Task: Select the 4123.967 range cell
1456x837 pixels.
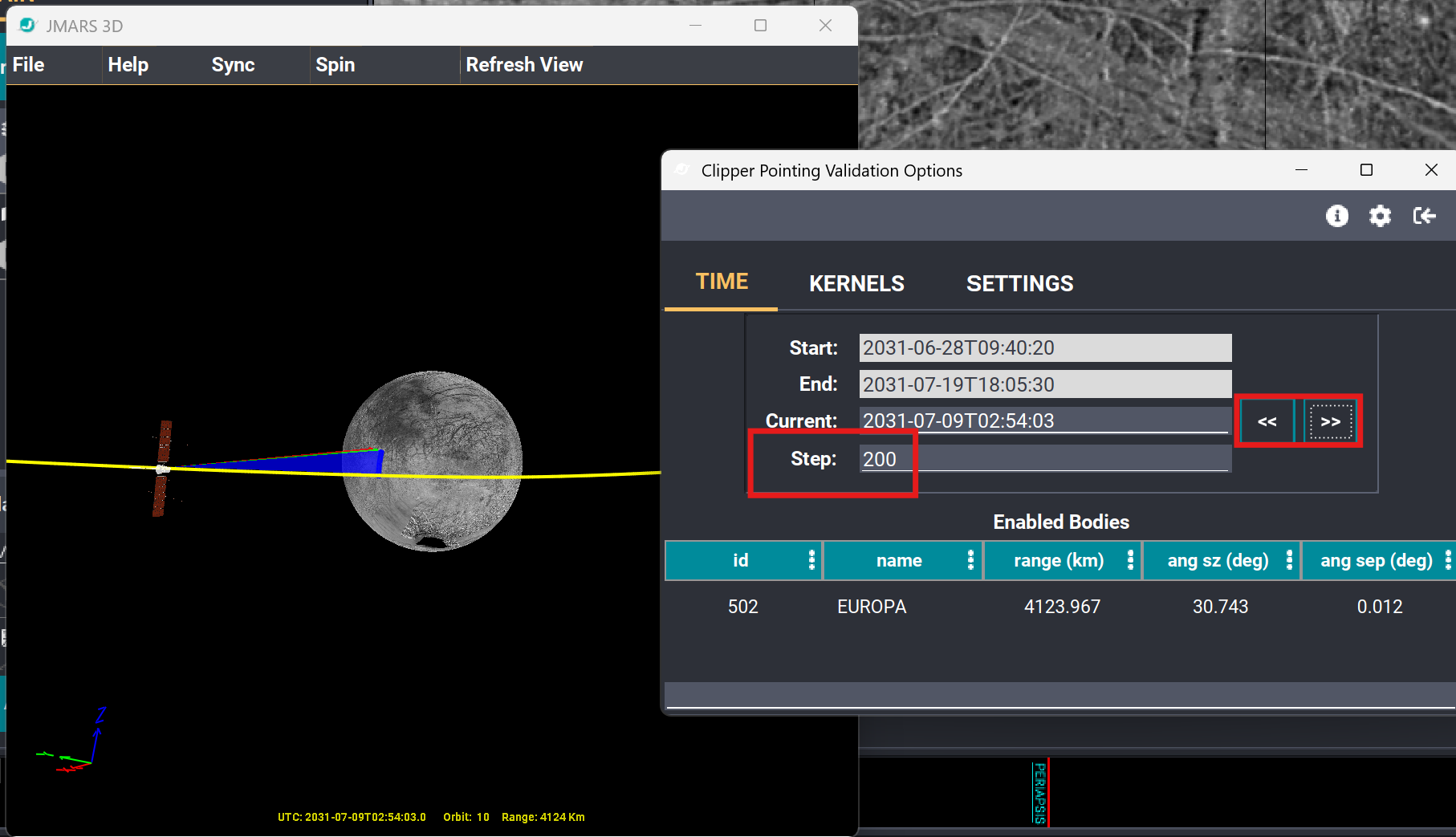Action: pos(1062,607)
